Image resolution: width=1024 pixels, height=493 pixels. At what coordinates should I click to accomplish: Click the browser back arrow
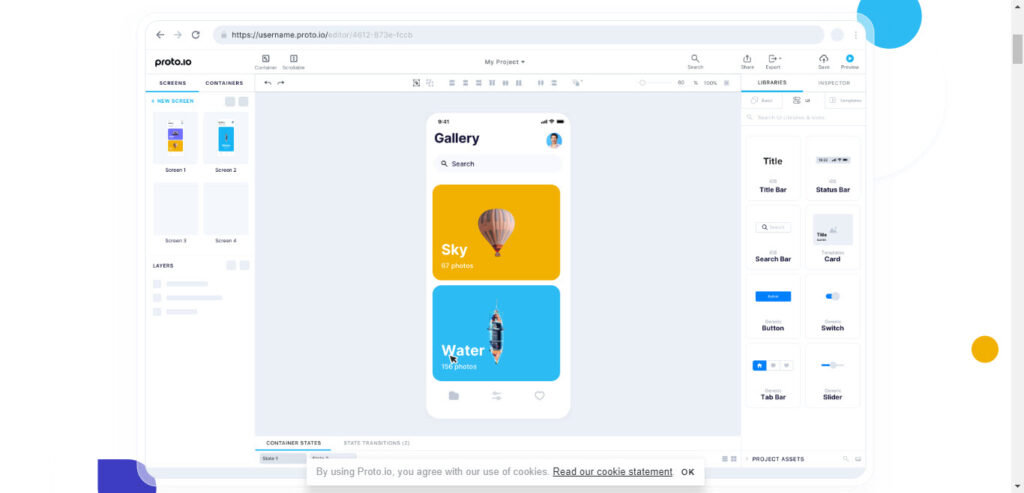160,35
